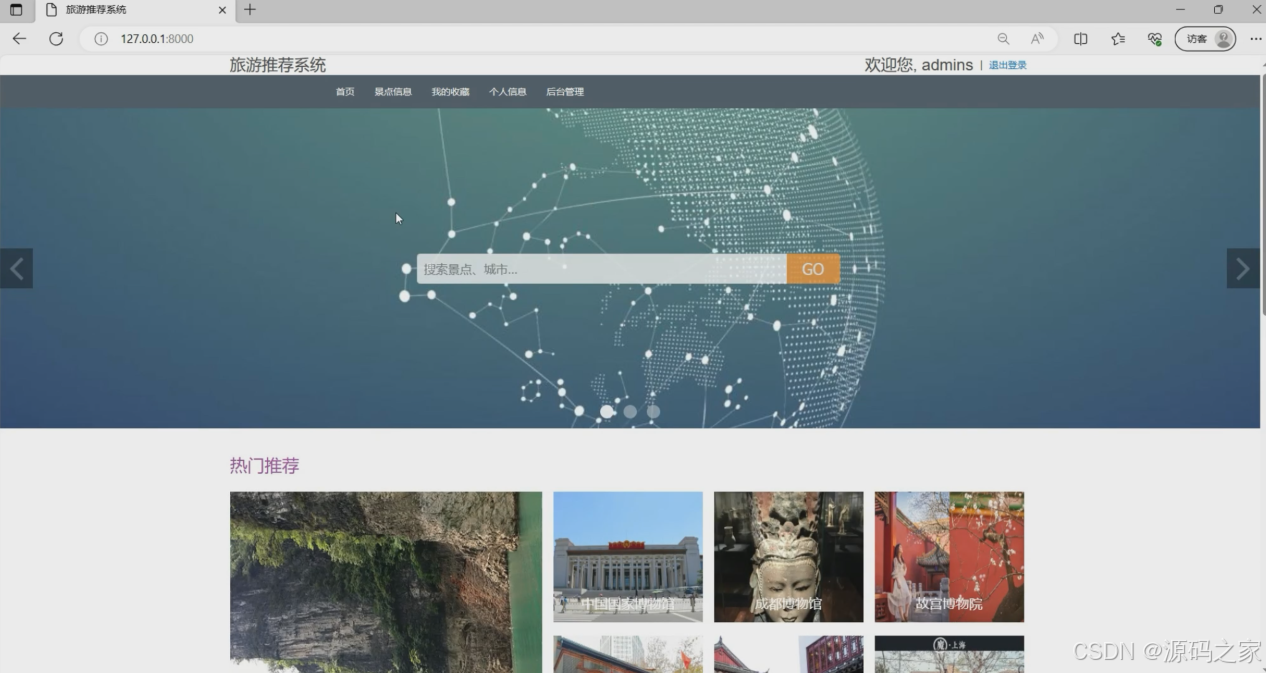Open the 中国国家博物馆 thumbnail

pos(628,556)
